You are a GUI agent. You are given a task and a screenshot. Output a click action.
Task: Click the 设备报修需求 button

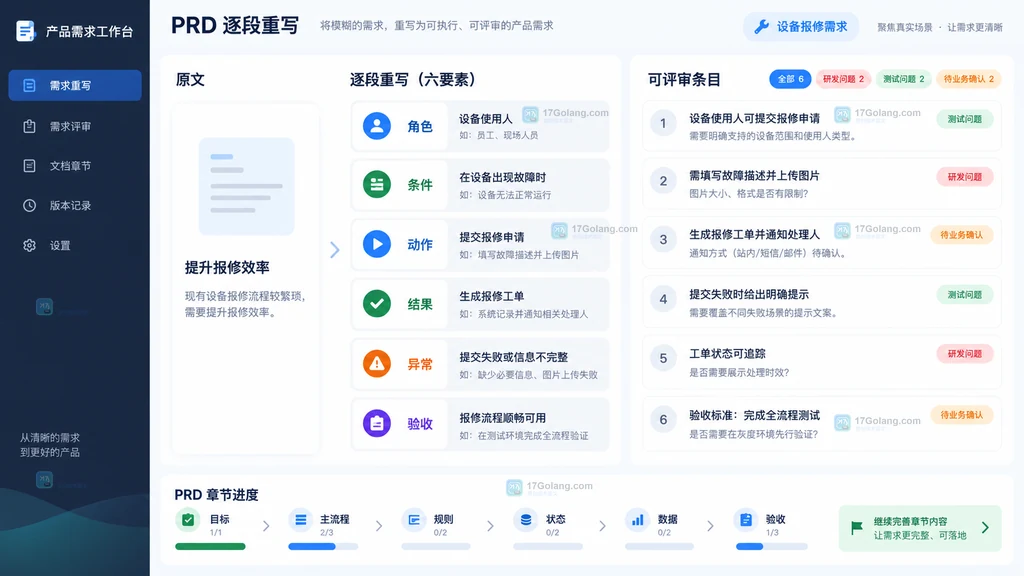(x=801, y=27)
